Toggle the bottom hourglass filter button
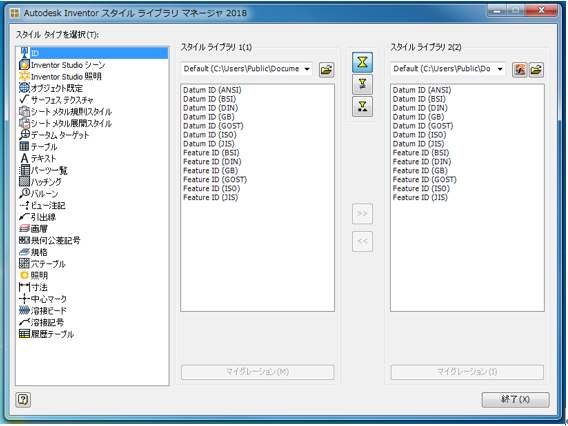The image size is (568, 426). [362, 106]
